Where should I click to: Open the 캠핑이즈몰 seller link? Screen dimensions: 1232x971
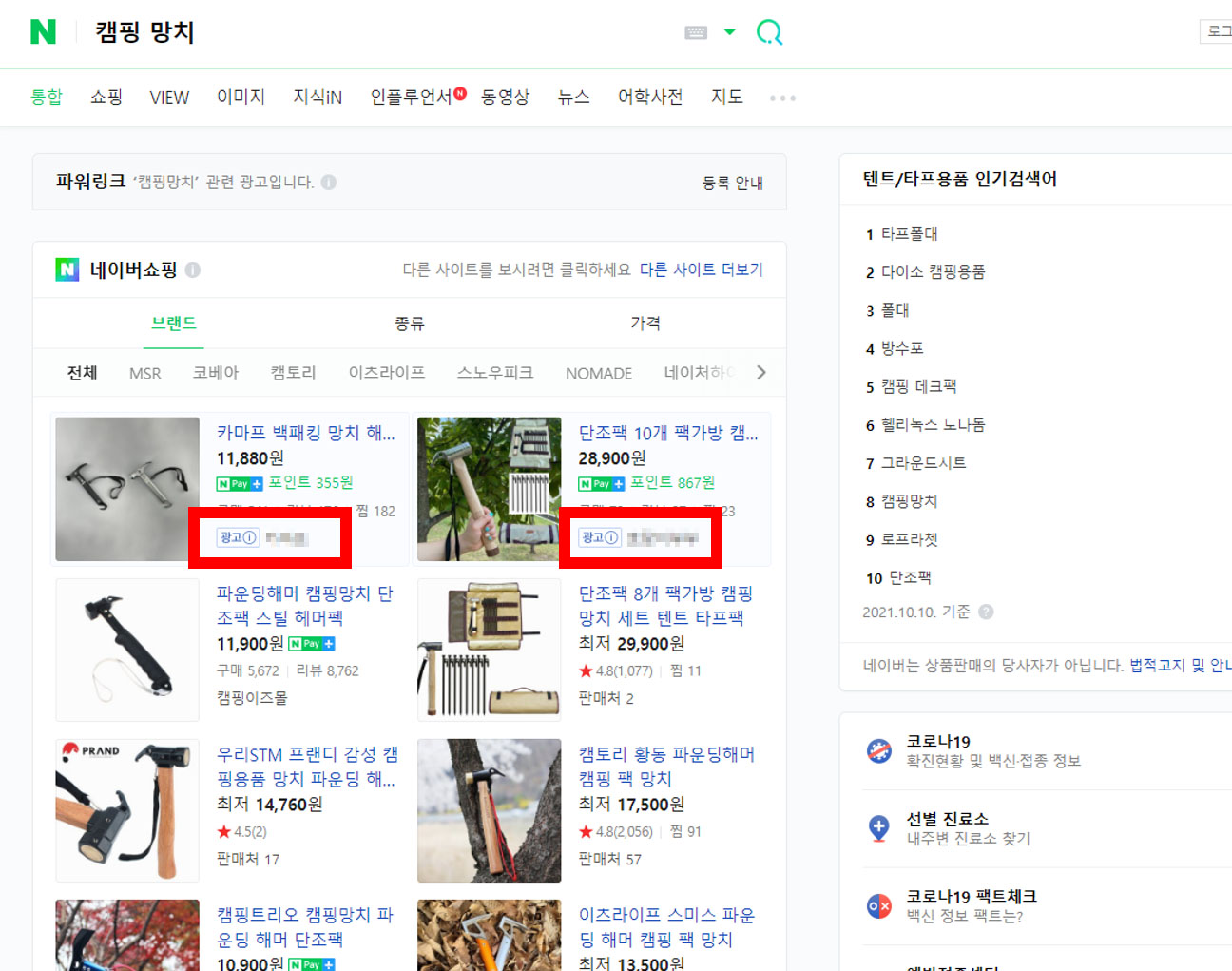252,698
